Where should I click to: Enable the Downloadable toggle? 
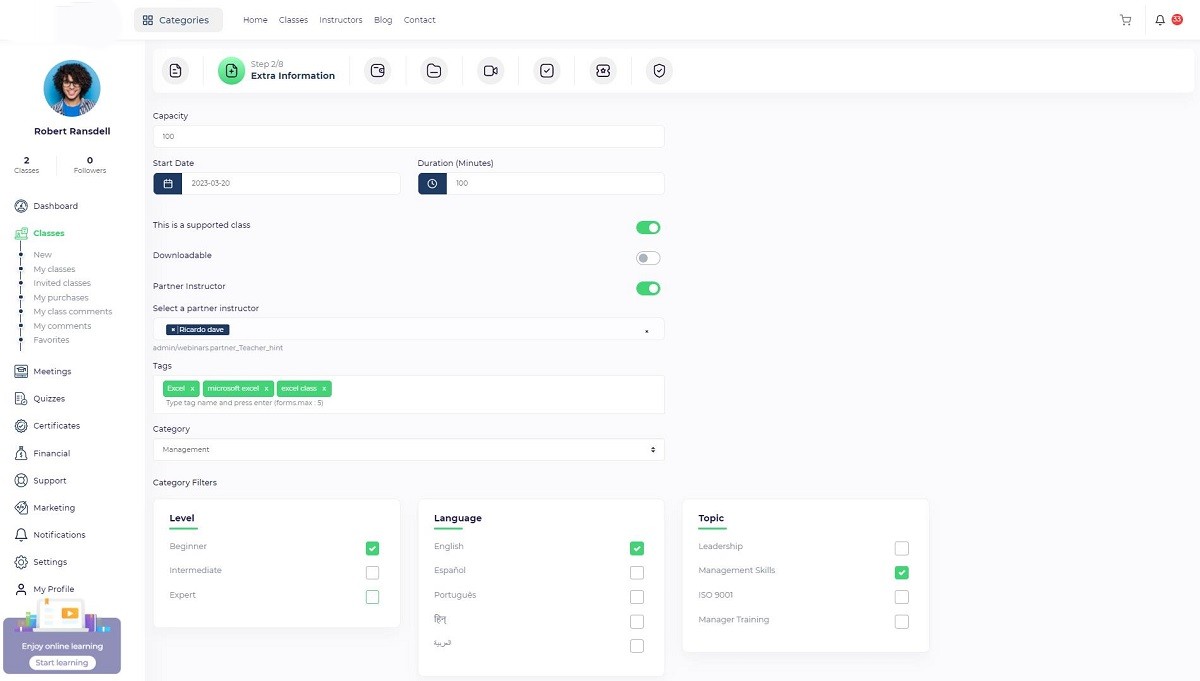click(648, 258)
